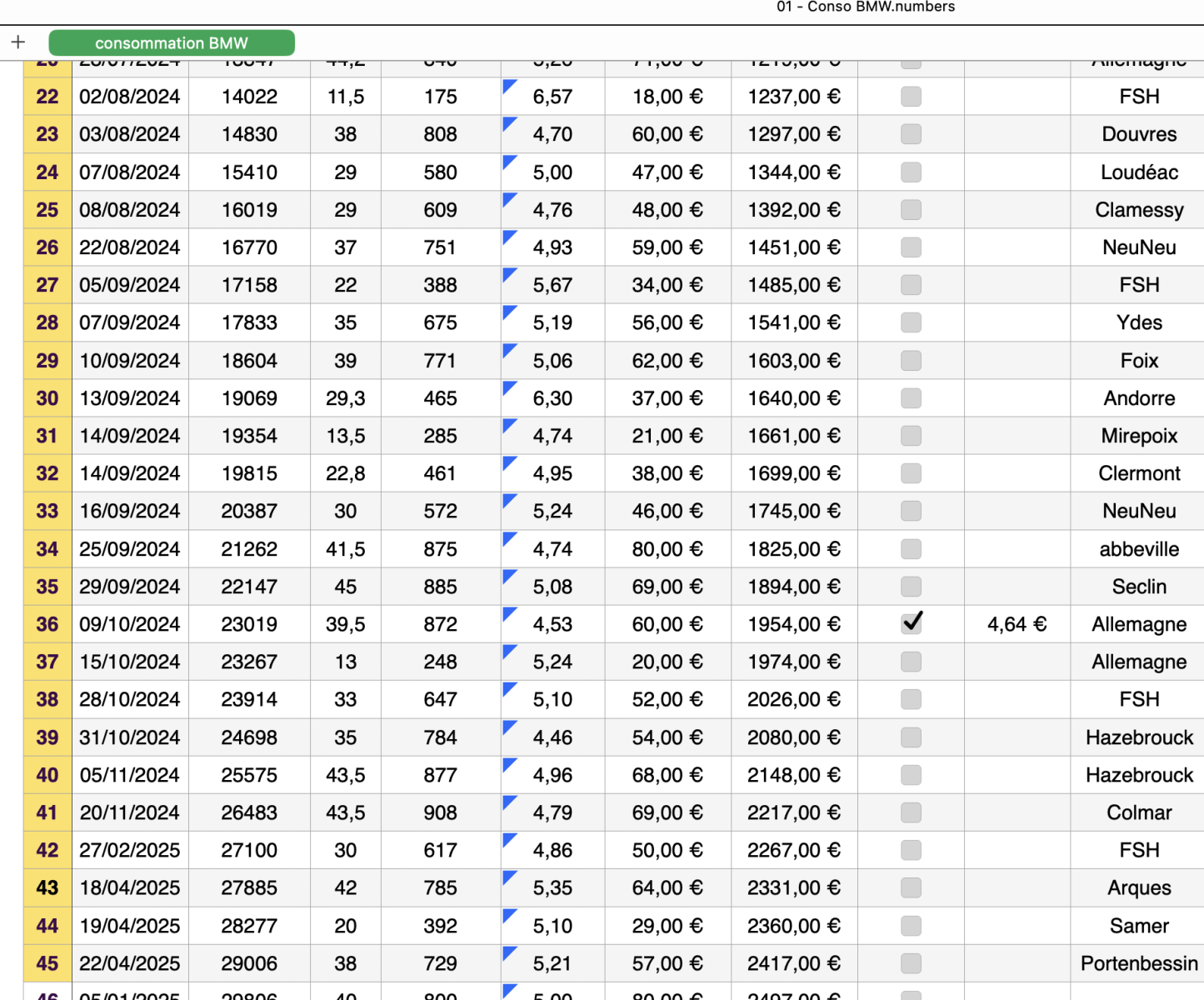Select distance cell 908
This screenshot has width=1204, height=1000.
coord(441,812)
